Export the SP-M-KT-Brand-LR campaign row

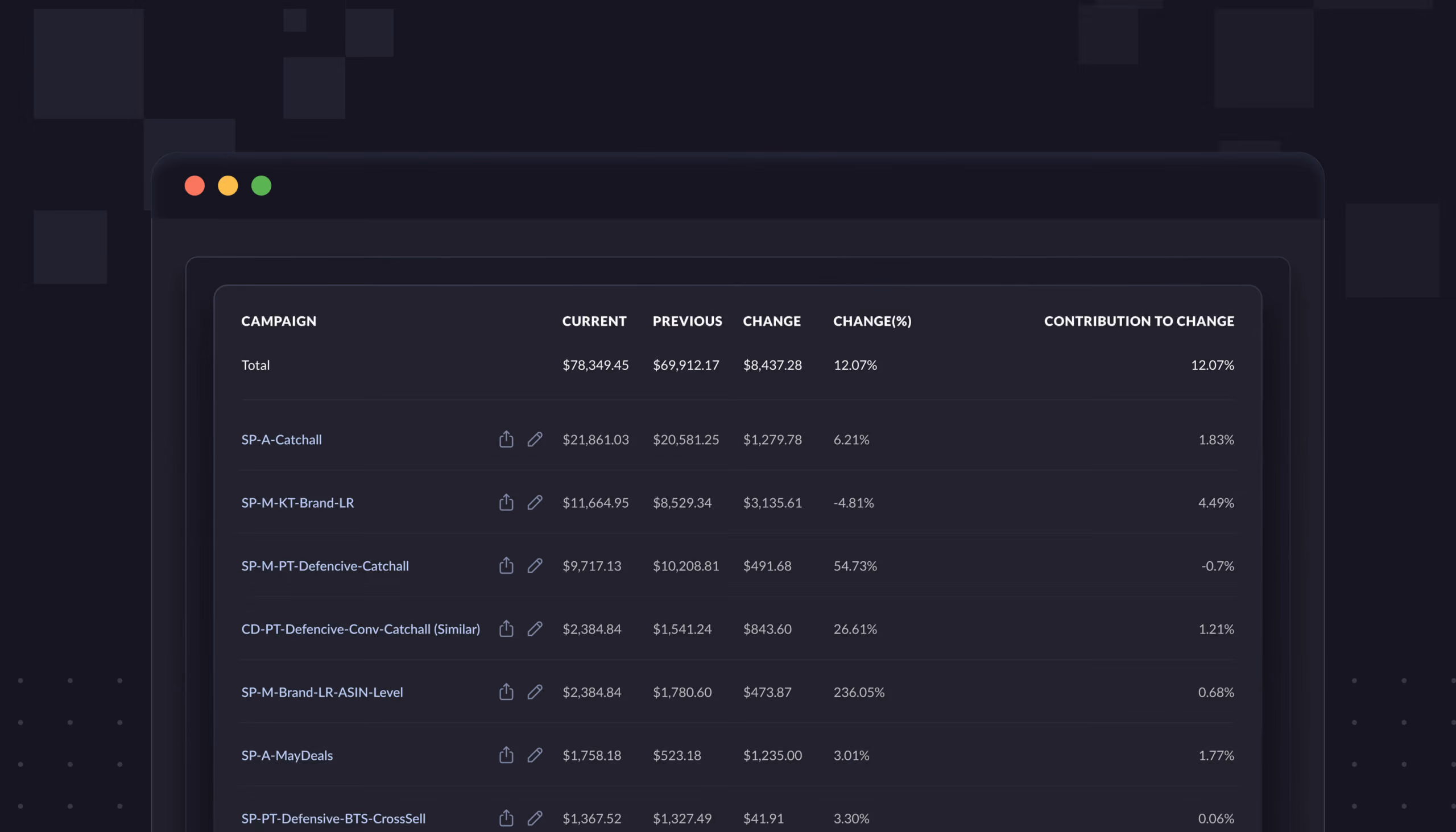coord(506,502)
